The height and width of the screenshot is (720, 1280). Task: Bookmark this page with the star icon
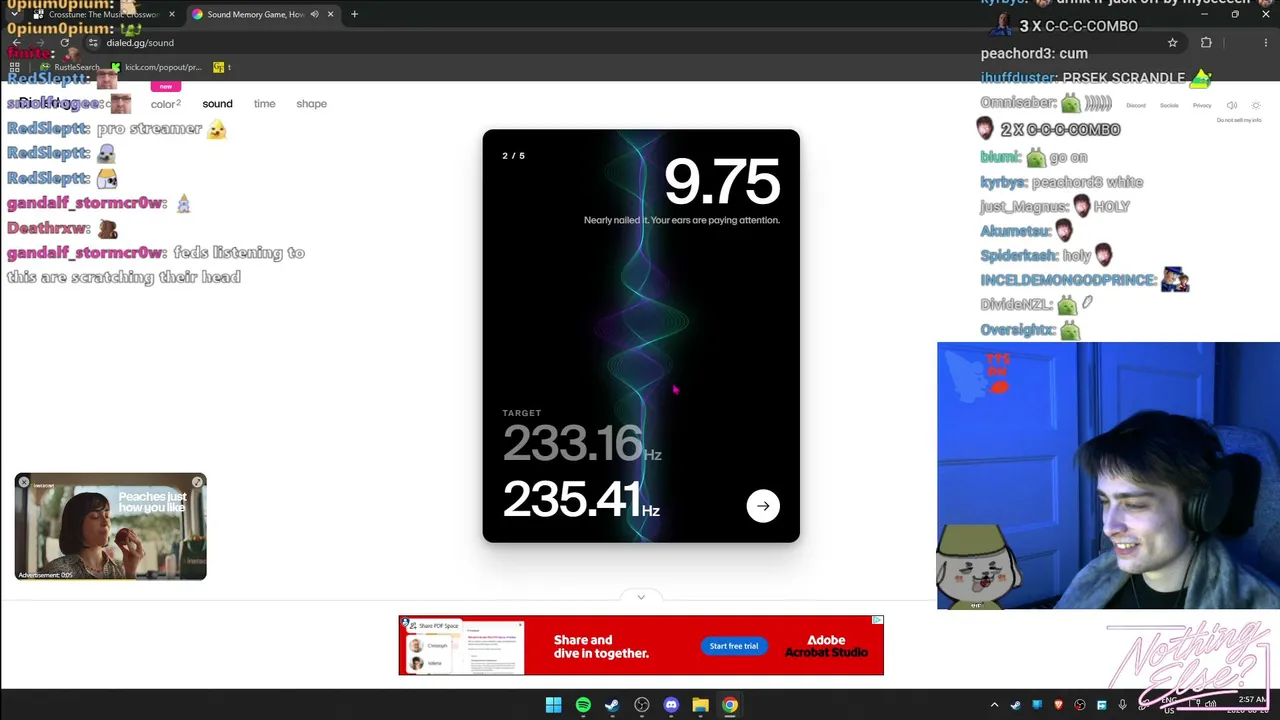pos(1172,43)
